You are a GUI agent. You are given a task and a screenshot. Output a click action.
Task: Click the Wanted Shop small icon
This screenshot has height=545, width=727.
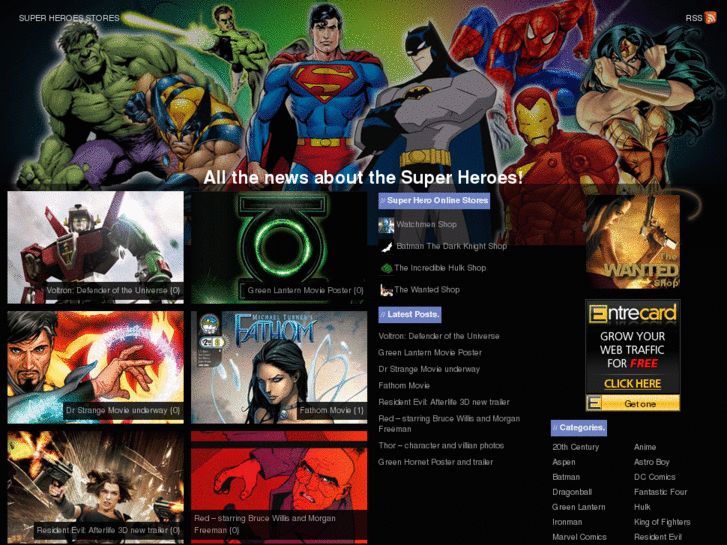386,290
